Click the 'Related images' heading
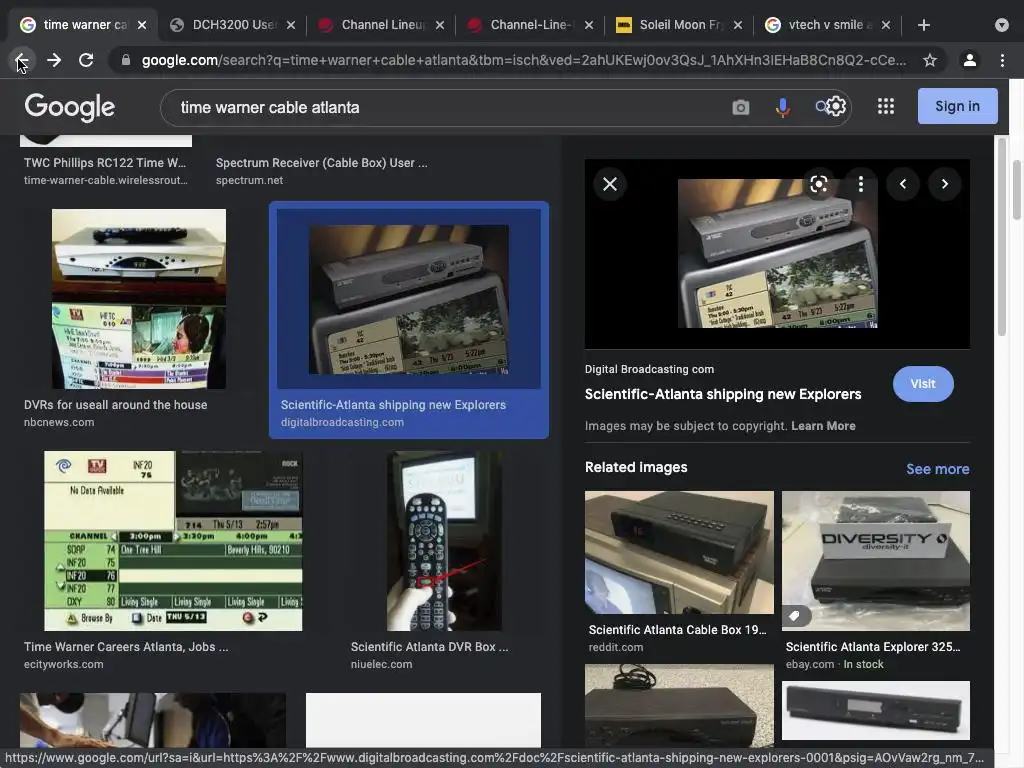The image size is (1024, 768). click(x=636, y=468)
